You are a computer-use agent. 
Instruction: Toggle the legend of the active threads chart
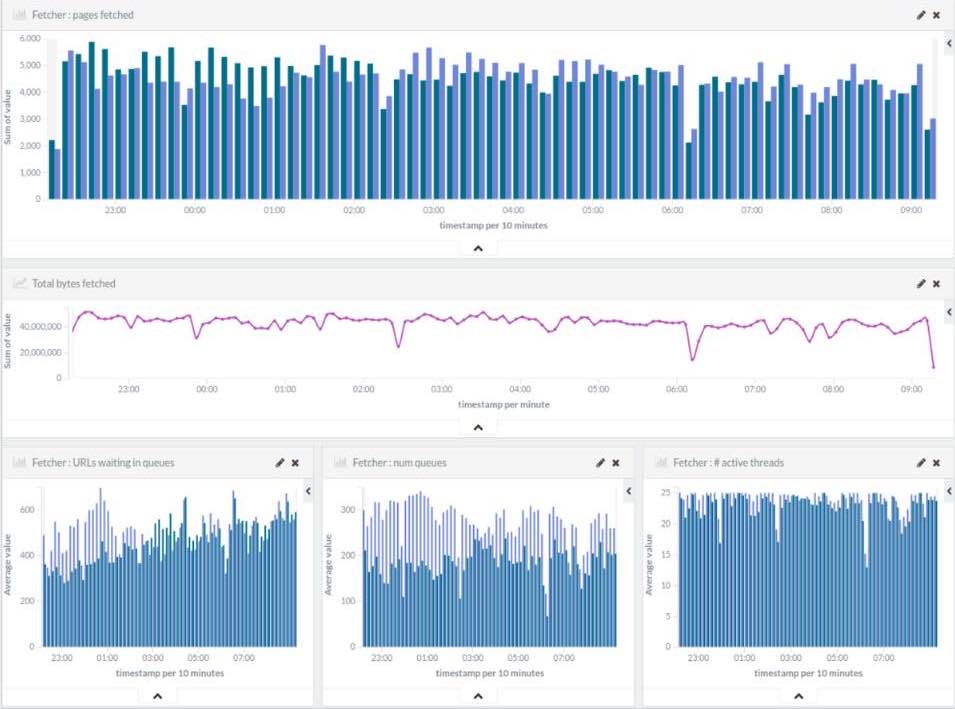949,491
